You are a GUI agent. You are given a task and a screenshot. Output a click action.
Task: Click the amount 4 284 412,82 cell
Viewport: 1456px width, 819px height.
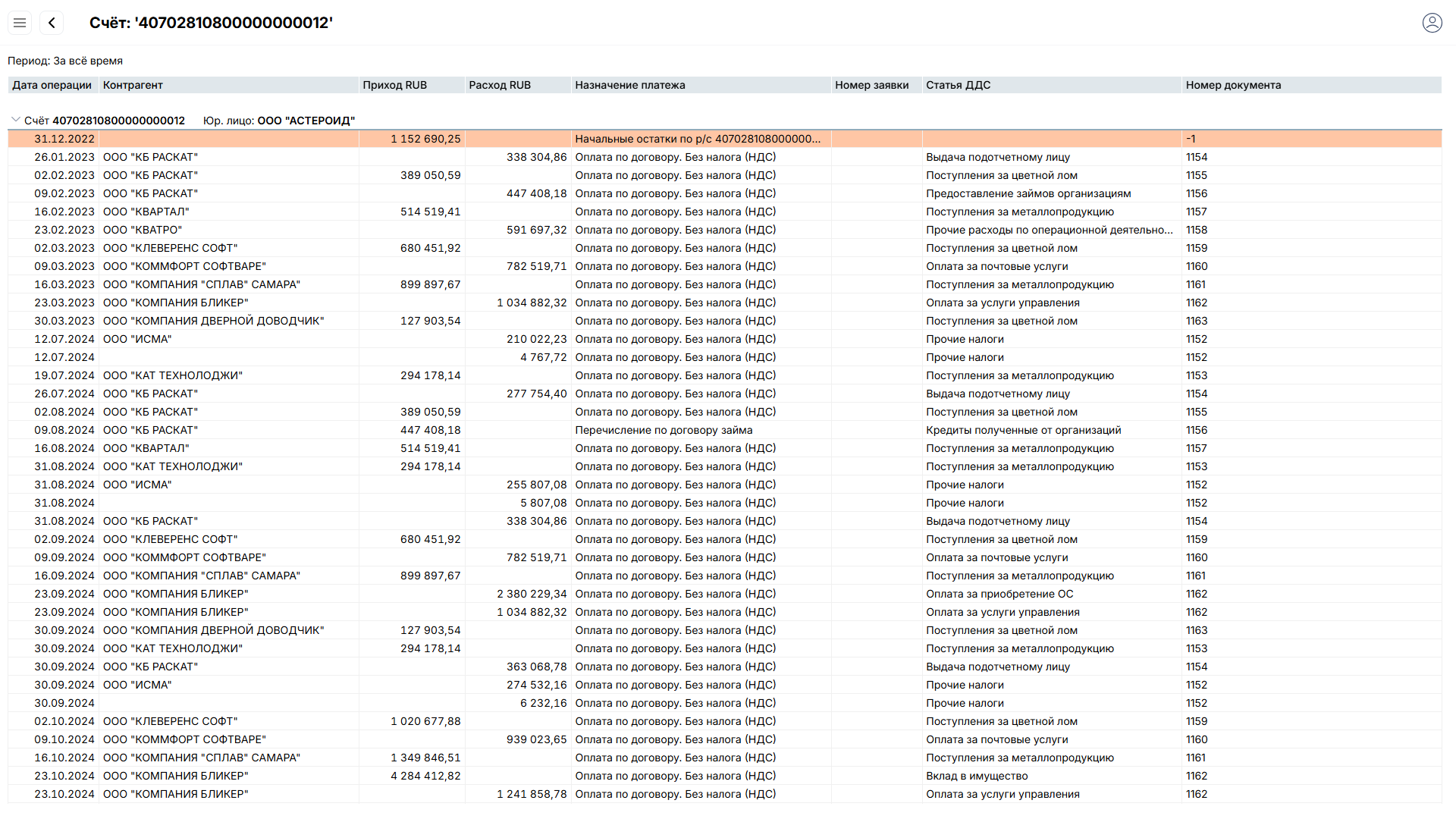(425, 776)
